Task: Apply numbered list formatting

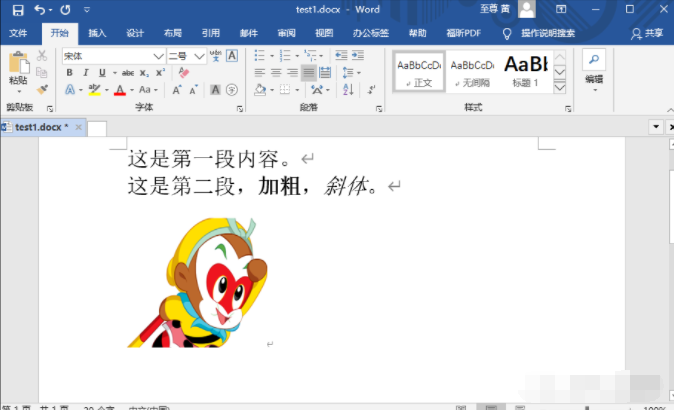Action: (285, 55)
